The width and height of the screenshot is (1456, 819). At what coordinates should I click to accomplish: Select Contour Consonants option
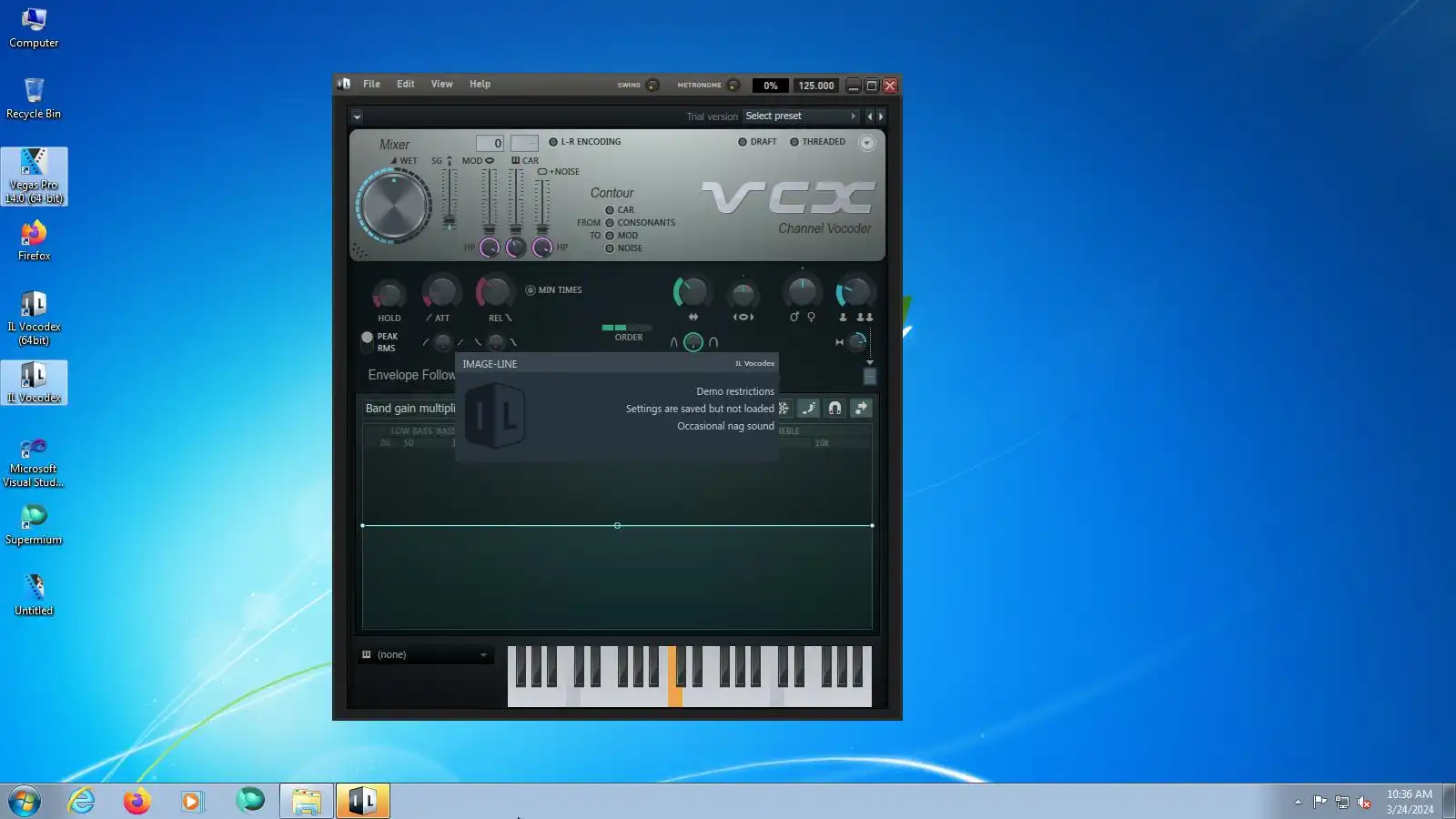point(641,223)
